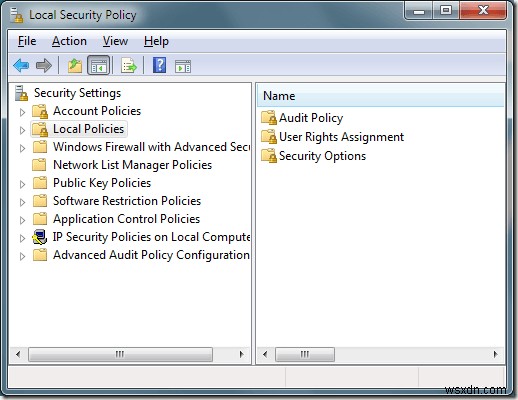The height and width of the screenshot is (400, 518).
Task: Click the Security Options folder icon
Action: (x=269, y=156)
